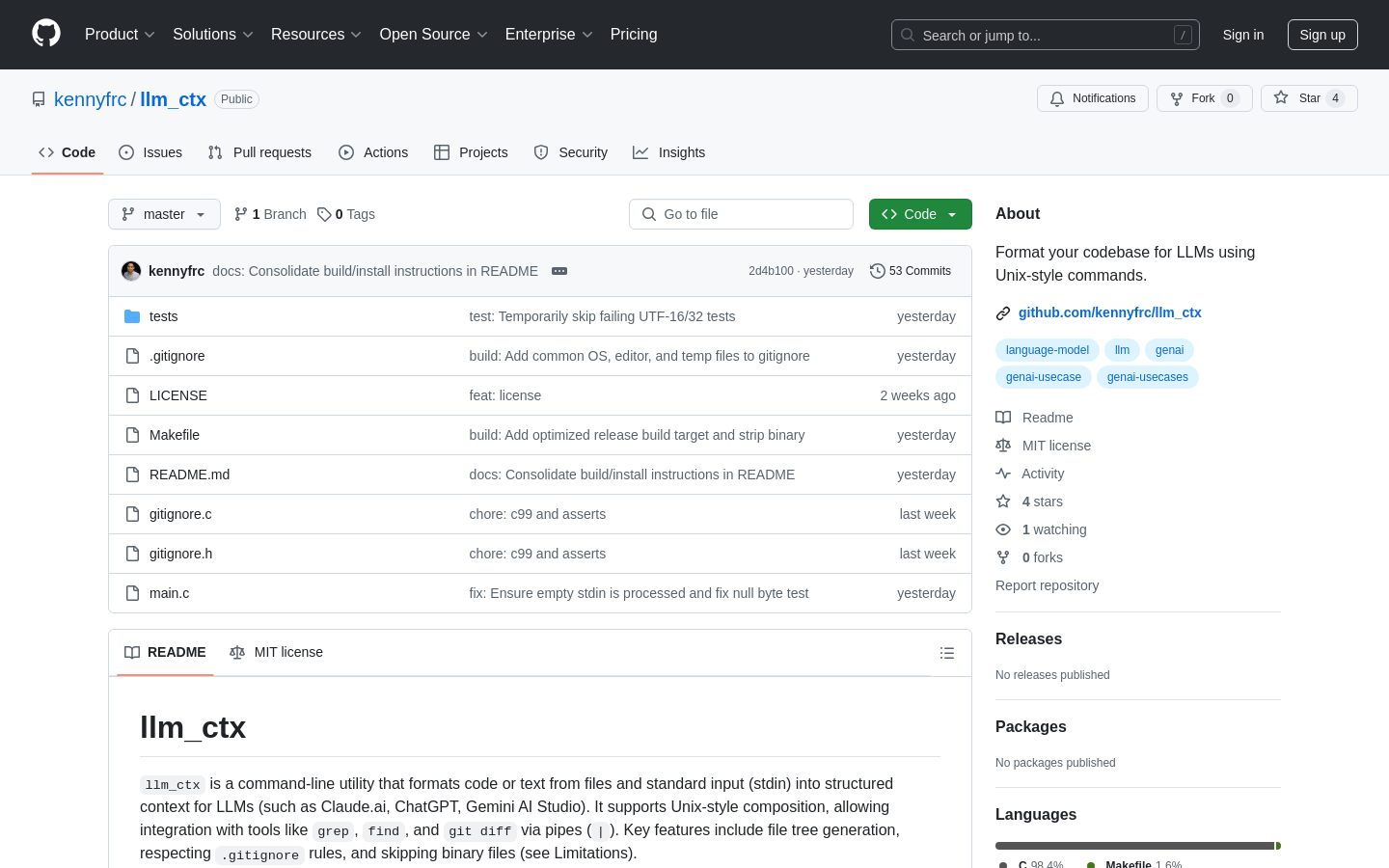Switch to the Pull requests tab
Viewport: 1389px width, 868px height.
(x=259, y=152)
